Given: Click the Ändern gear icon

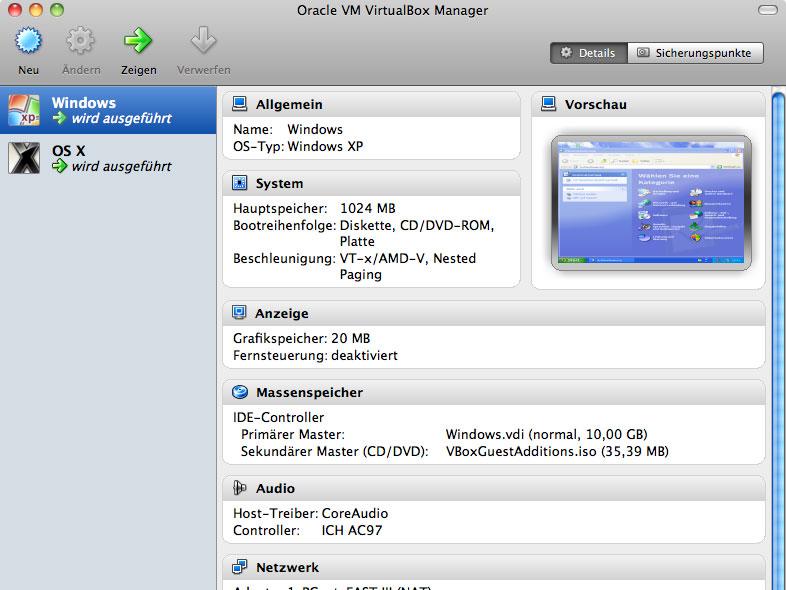Looking at the screenshot, I should point(80,41).
